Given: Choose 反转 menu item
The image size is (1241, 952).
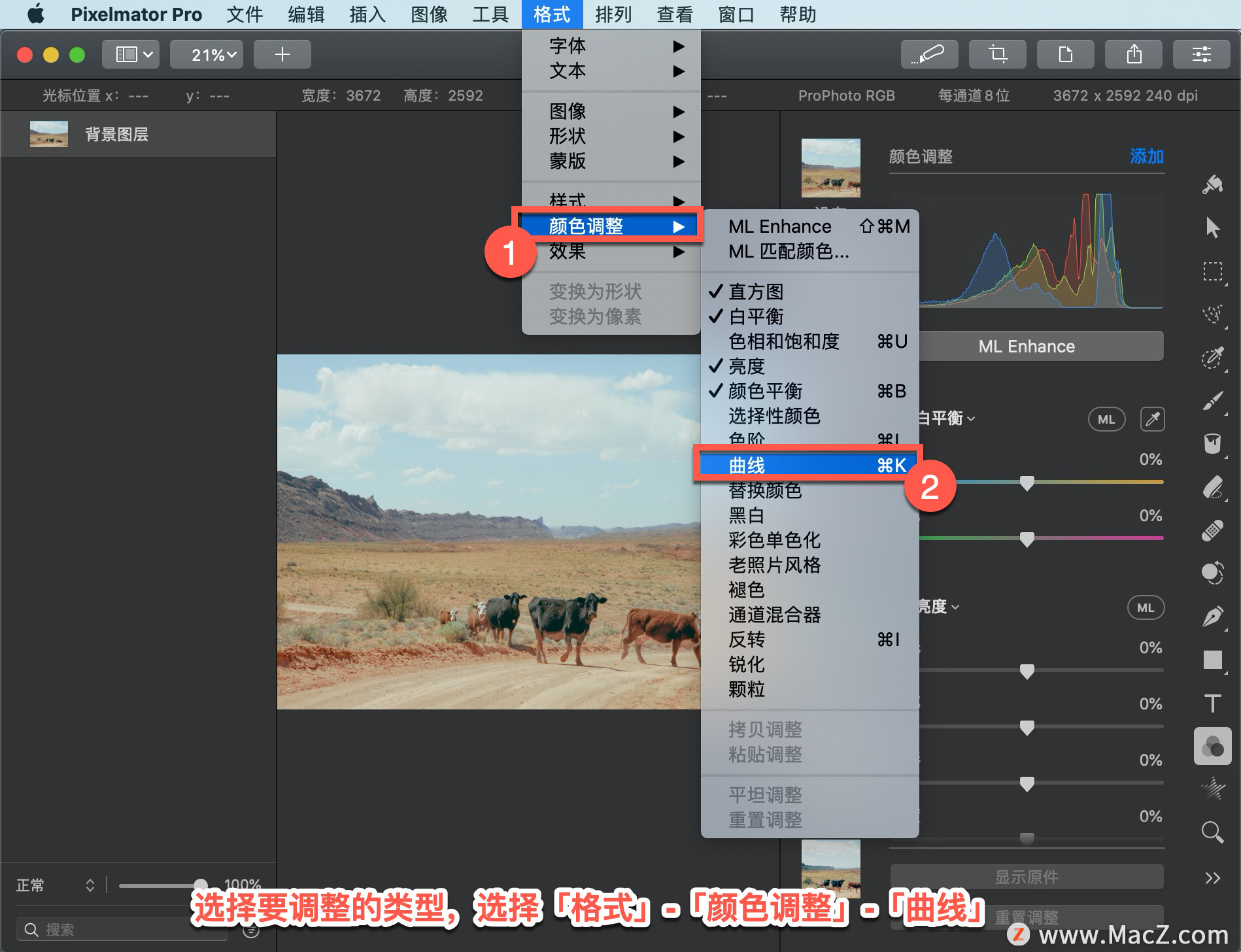Looking at the screenshot, I should click(809, 639).
